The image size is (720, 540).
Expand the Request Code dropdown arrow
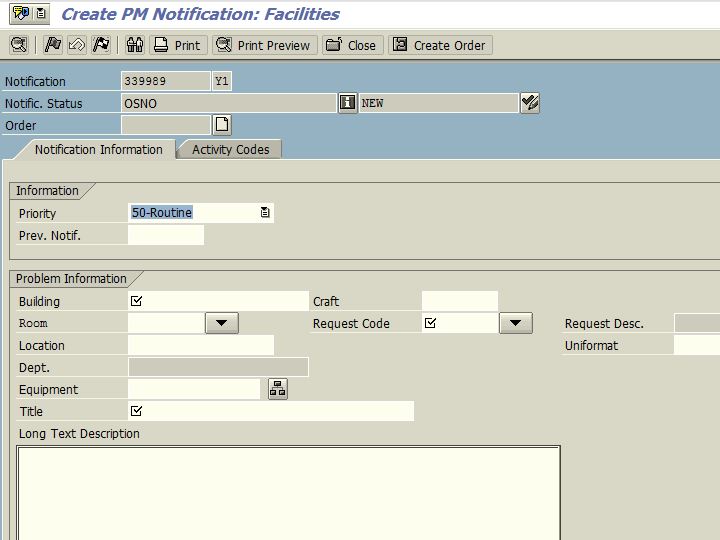pyautogui.click(x=515, y=323)
